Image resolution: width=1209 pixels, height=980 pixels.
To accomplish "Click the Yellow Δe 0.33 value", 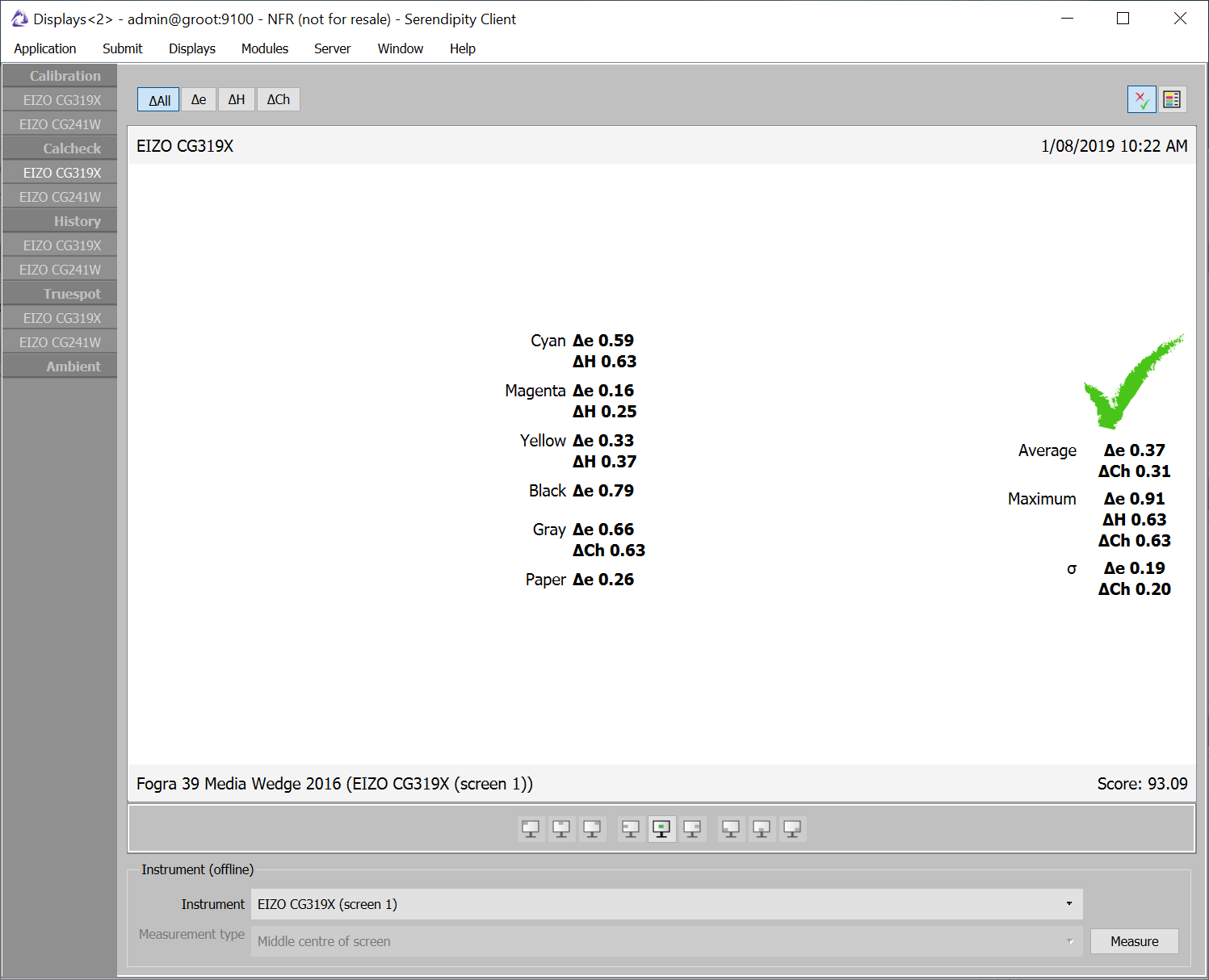I will pyautogui.click(x=603, y=441).
